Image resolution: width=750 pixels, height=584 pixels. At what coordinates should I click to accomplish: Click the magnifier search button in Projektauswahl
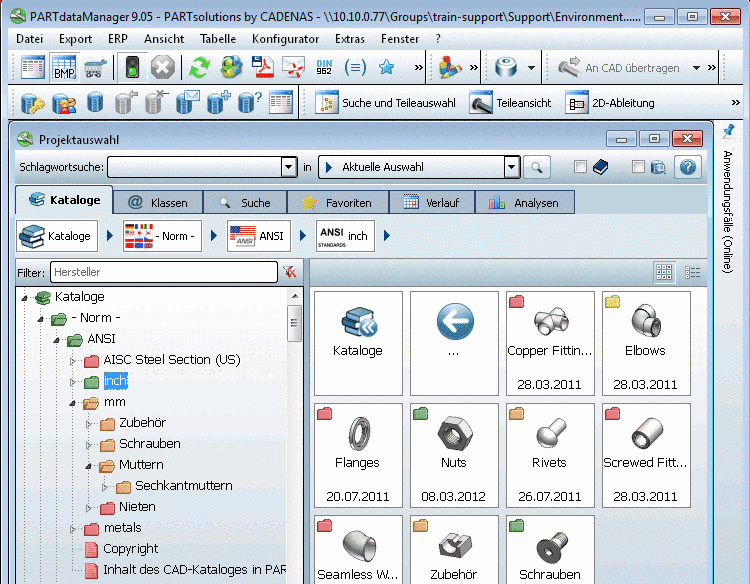(x=537, y=167)
